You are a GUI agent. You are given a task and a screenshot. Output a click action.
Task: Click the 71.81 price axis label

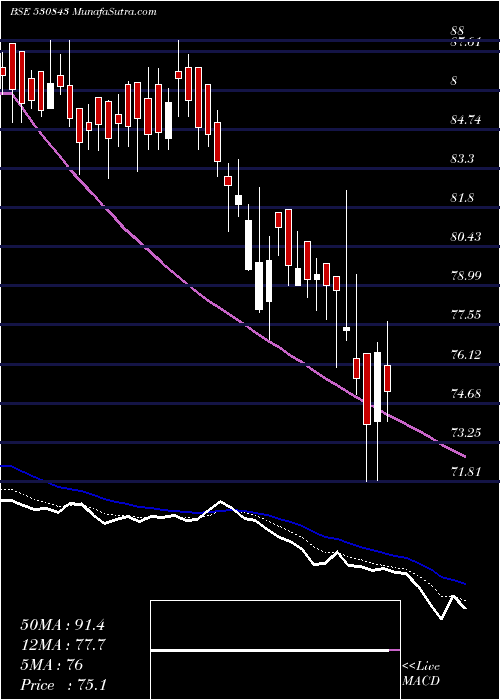466,471
